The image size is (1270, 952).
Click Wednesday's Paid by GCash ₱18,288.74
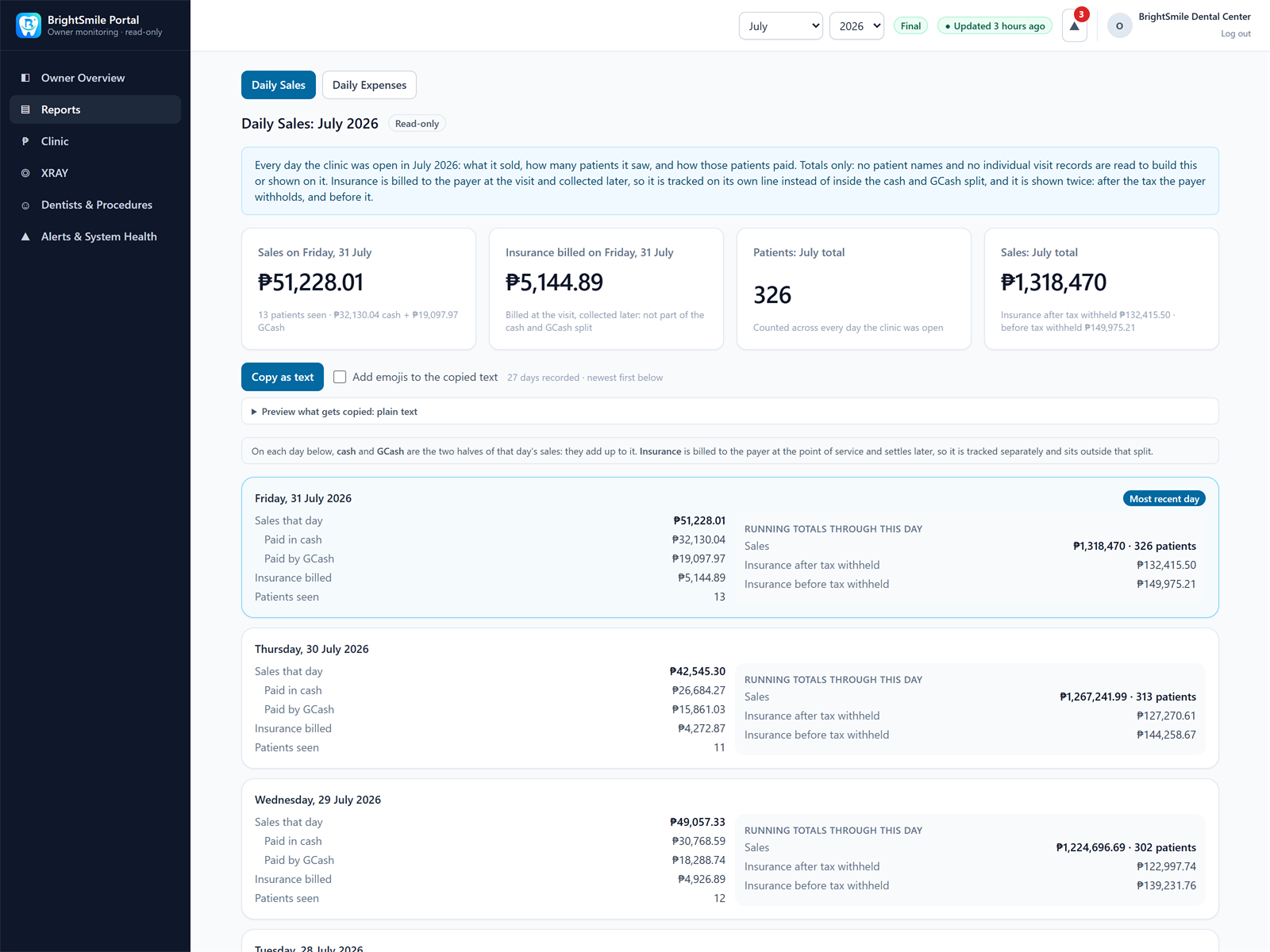click(x=698, y=860)
